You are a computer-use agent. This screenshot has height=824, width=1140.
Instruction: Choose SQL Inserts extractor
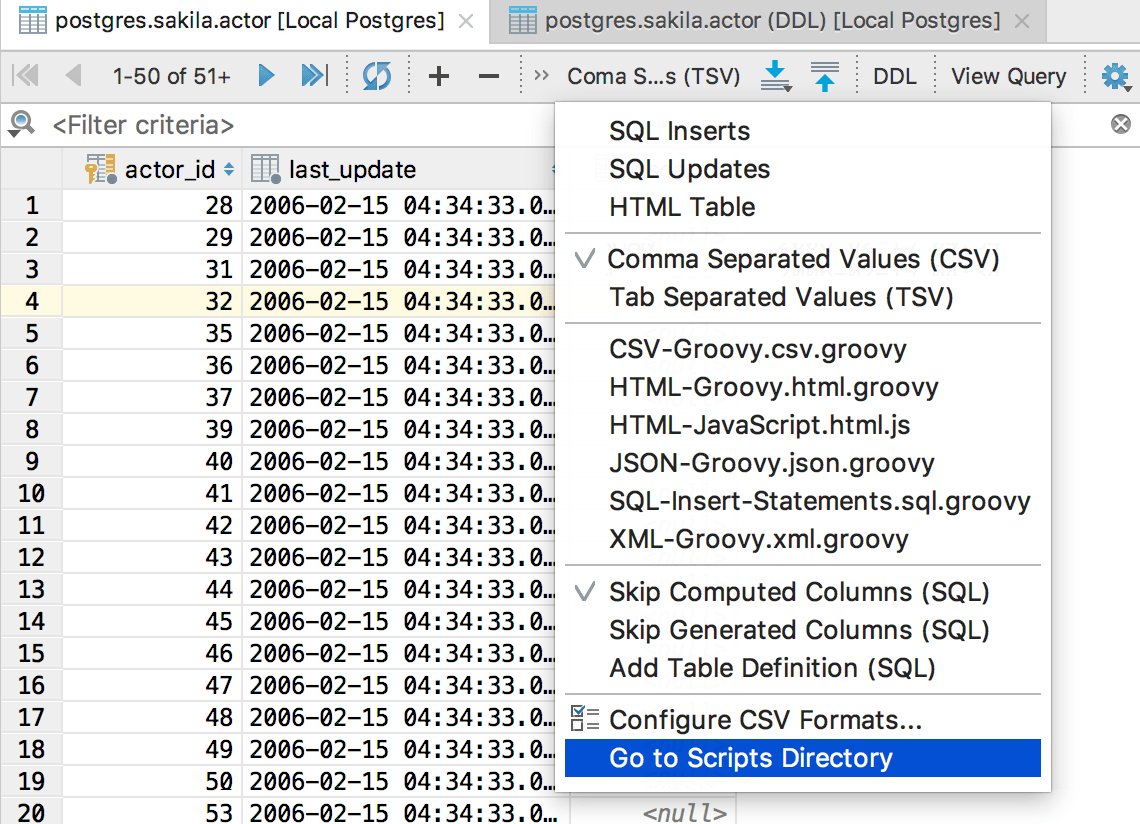click(x=803, y=131)
